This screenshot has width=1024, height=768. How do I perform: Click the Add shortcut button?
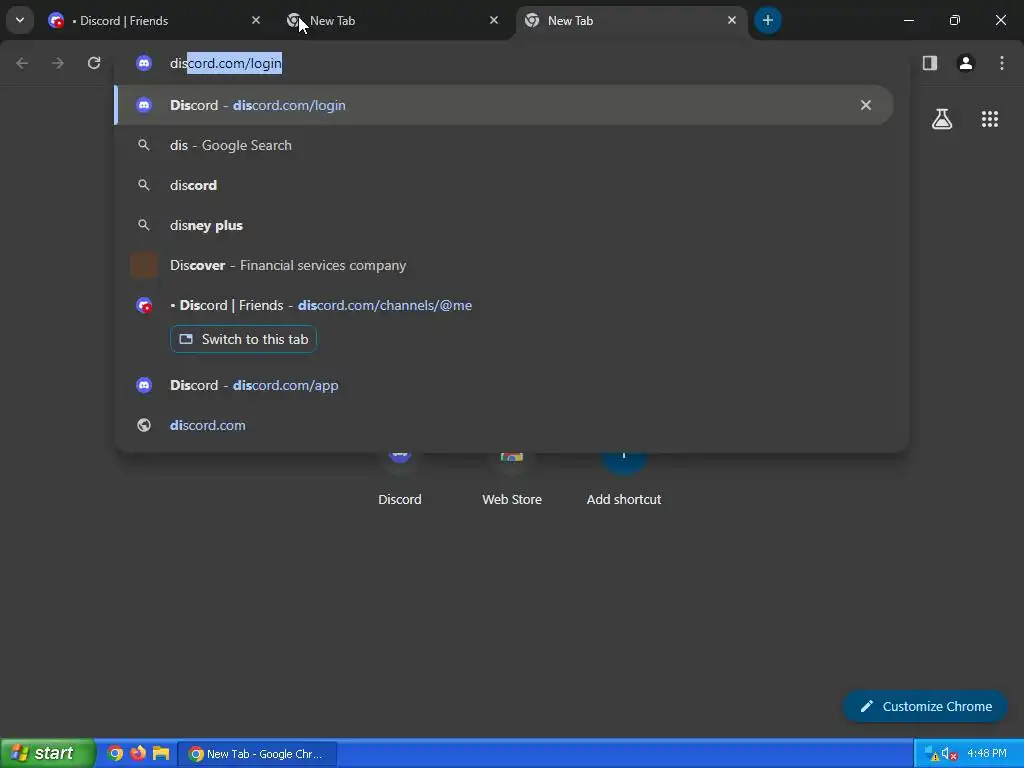tap(624, 480)
